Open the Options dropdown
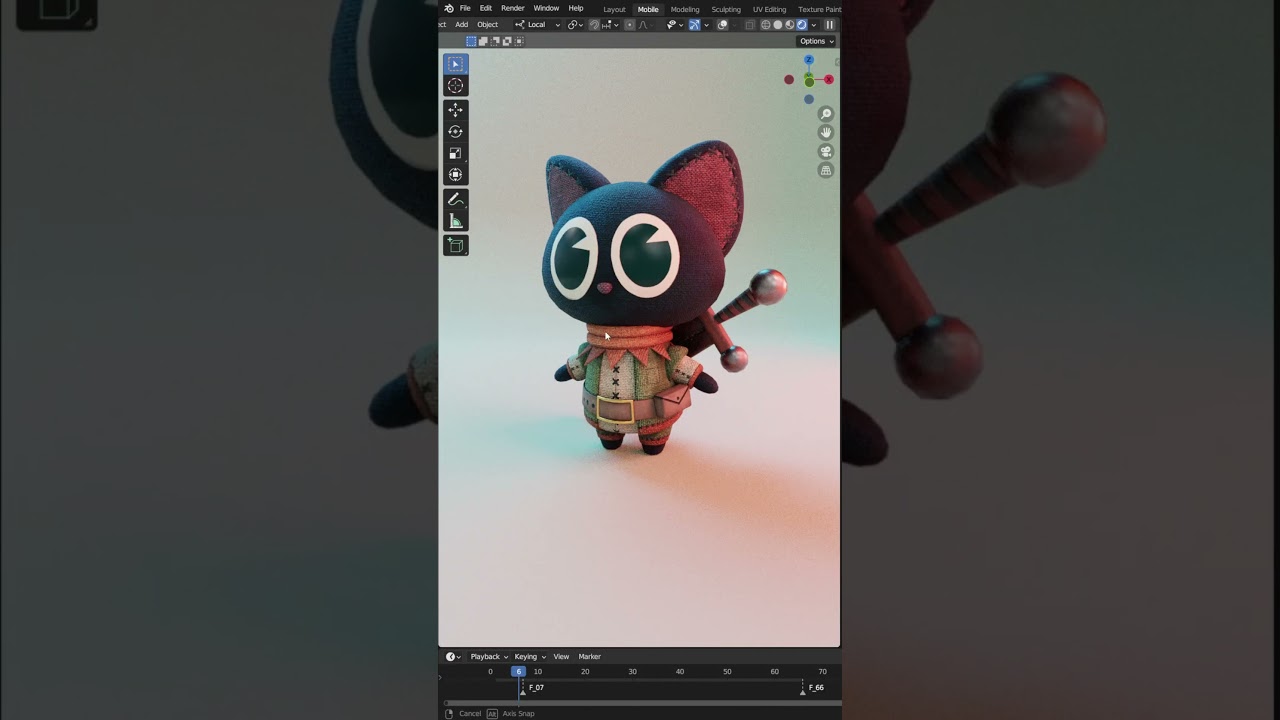This screenshot has height=720, width=1280. [x=816, y=41]
